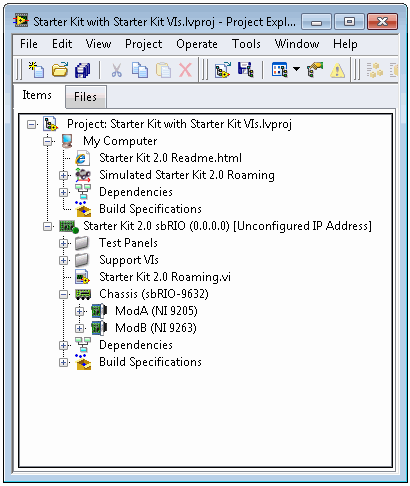This screenshot has height=486, width=410.
Task: Open the File menu
Action: [29, 44]
